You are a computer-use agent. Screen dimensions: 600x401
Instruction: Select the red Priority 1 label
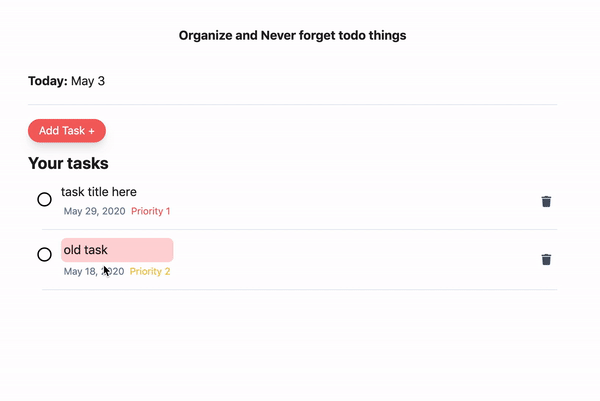point(150,211)
